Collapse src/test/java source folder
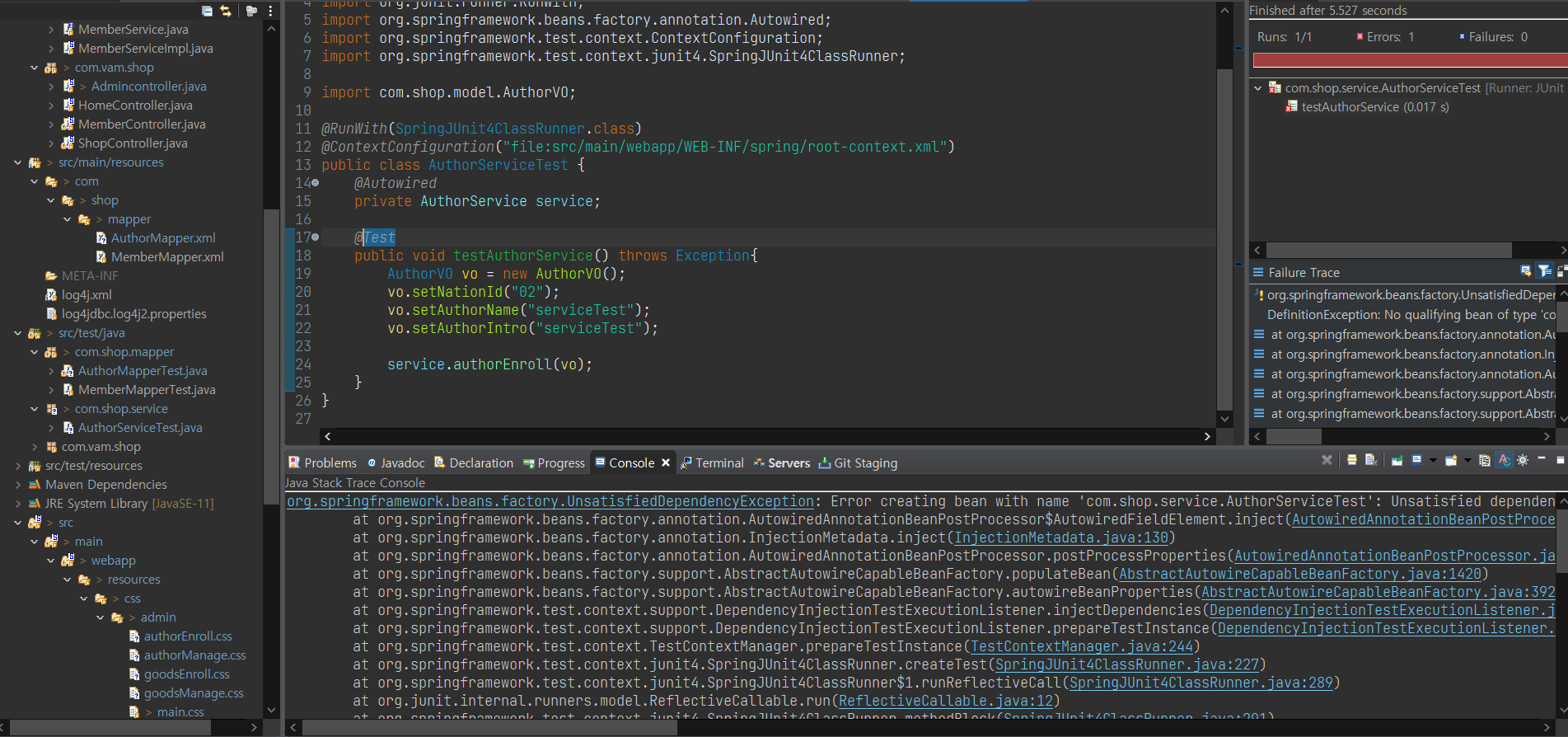The height and width of the screenshot is (737, 1568). pos(17,333)
